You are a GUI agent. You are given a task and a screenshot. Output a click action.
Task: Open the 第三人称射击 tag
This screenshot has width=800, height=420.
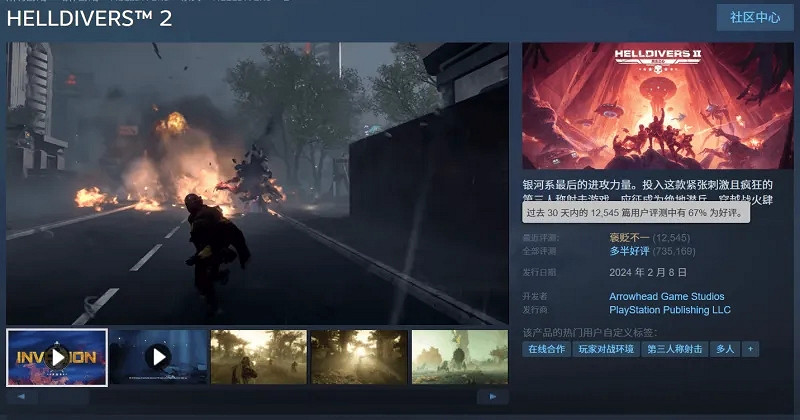[674, 349]
